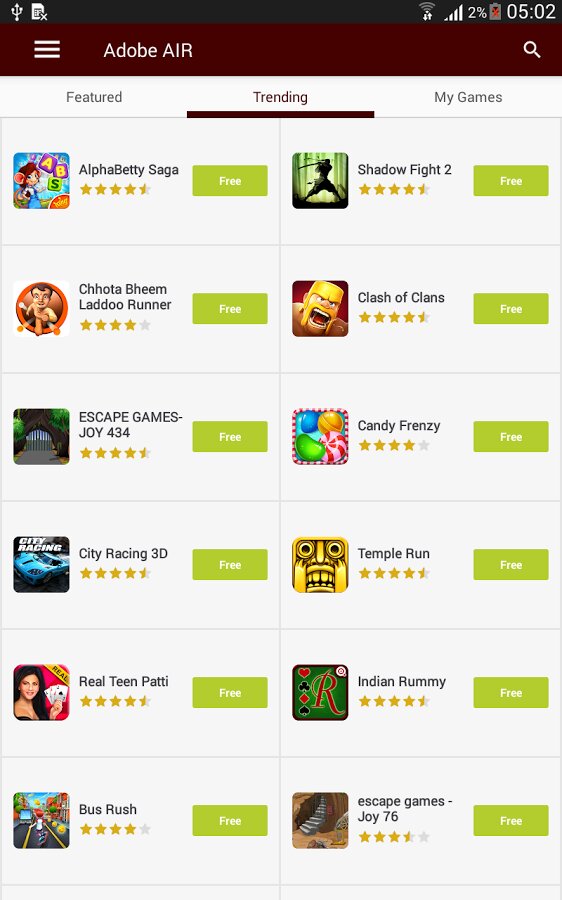This screenshot has height=900, width=562.
Task: Tap the Wi-Fi status bar indicator
Action: [427, 11]
